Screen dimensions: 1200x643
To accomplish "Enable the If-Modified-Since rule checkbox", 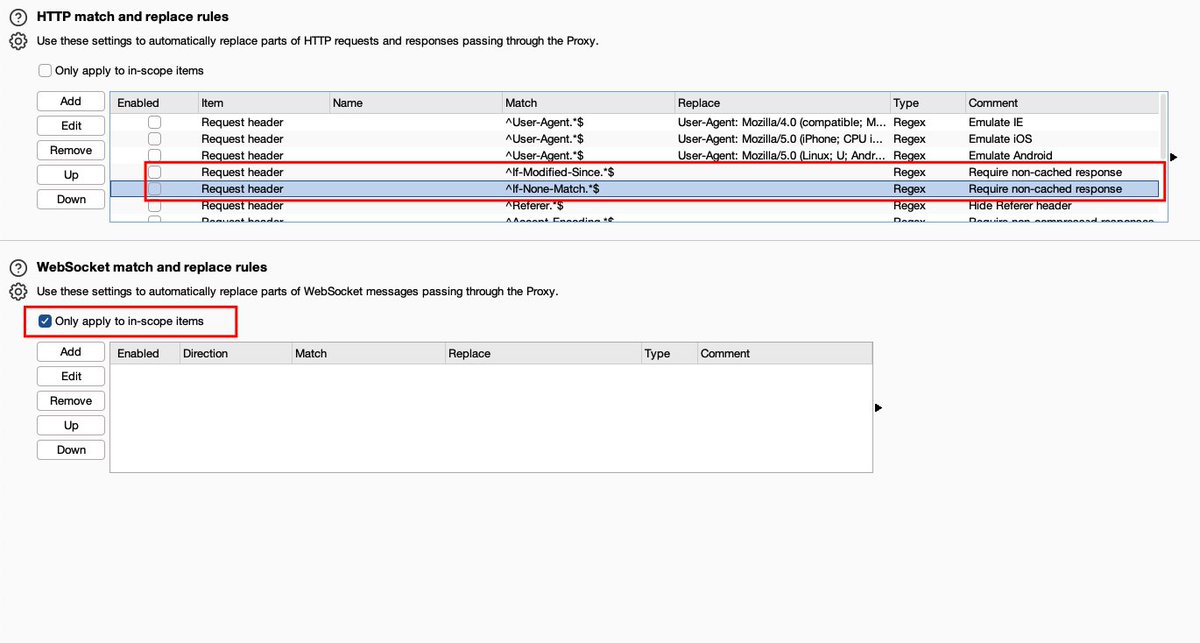I will point(154,172).
